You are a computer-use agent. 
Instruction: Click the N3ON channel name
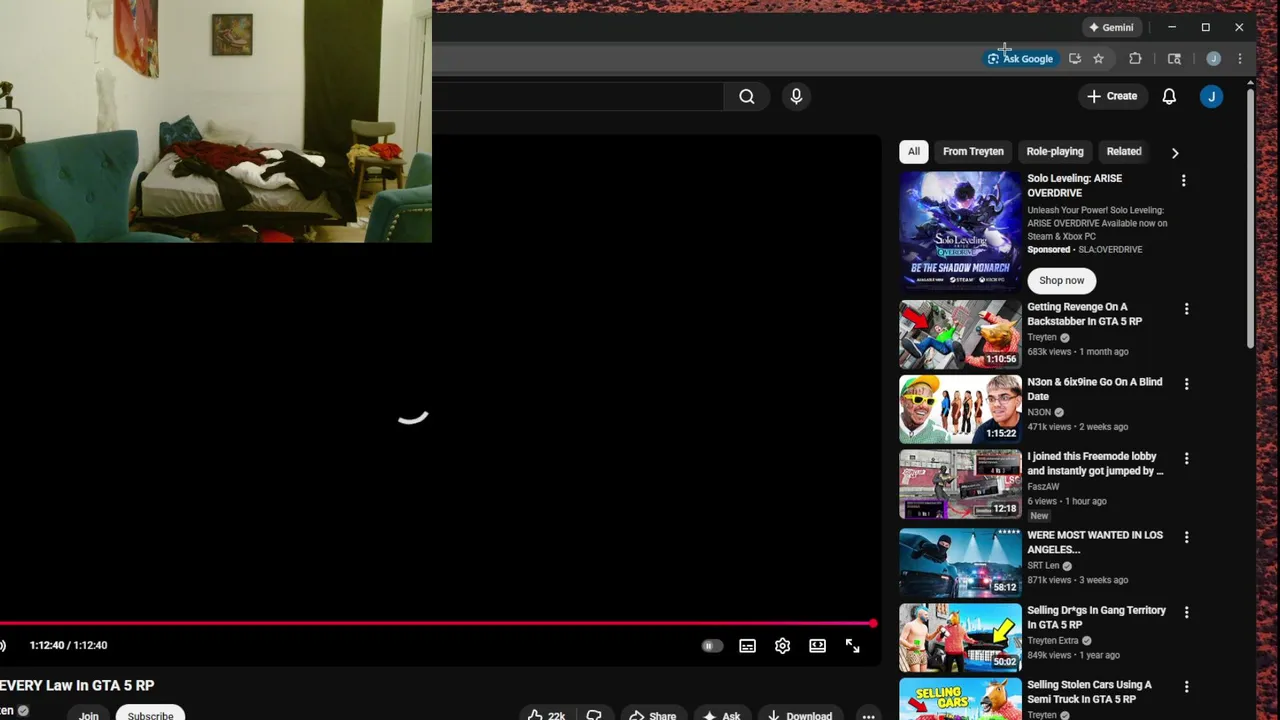(x=1039, y=412)
